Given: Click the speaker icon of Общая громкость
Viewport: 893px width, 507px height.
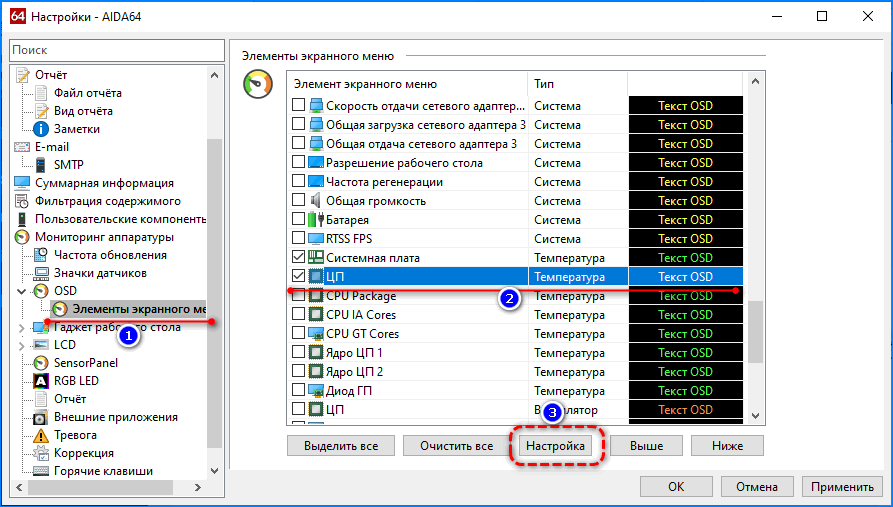Looking at the screenshot, I should 316,201.
